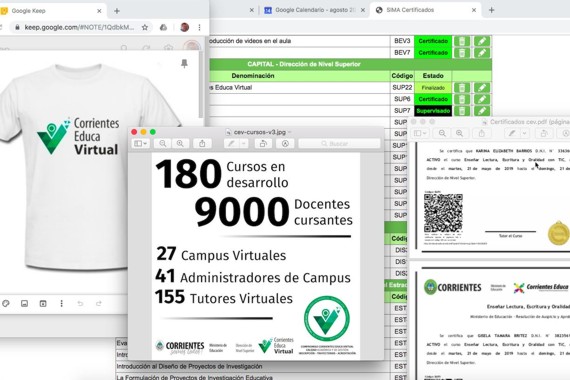Rotate page in Certificados cev.pdf window
Image resolution: width=570 pixels, height=380 pixels.
point(544,133)
